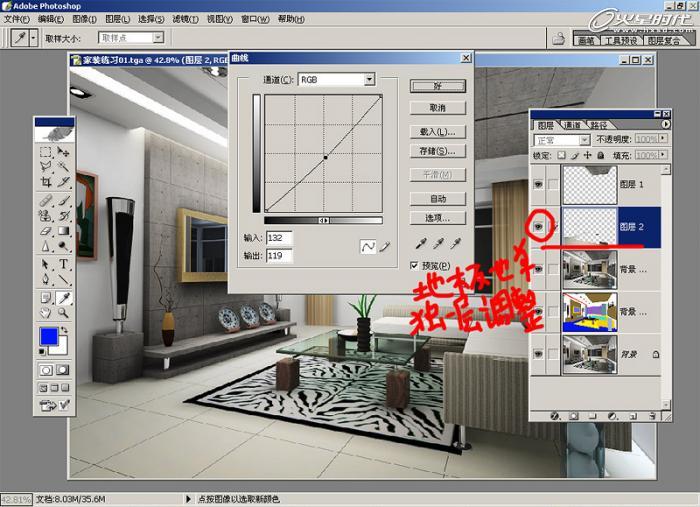Select pencil curve drawing mode
This screenshot has width=700, height=507.
click(385, 246)
